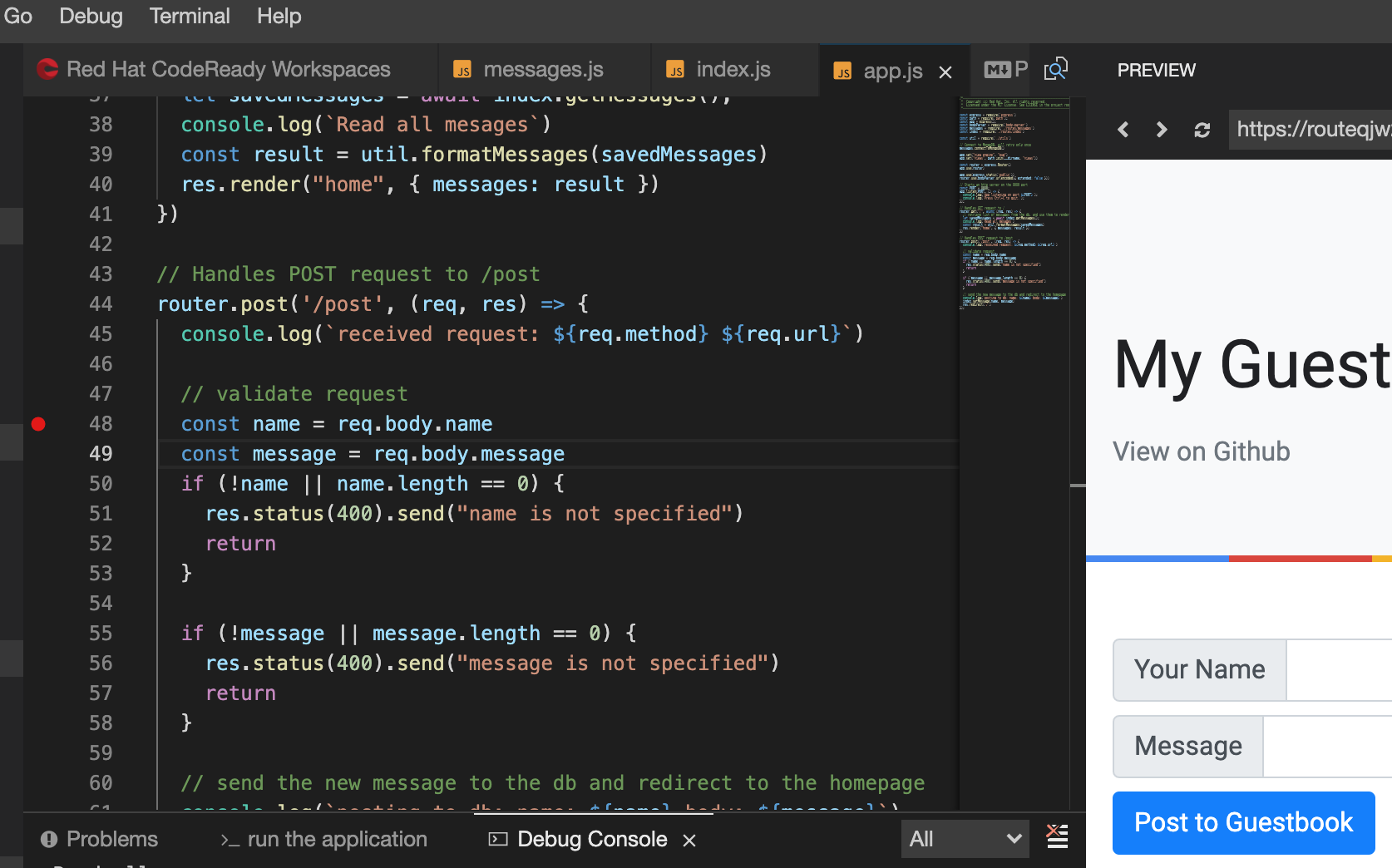
Task: Click the "message is not specified" string
Action: pos(612,663)
